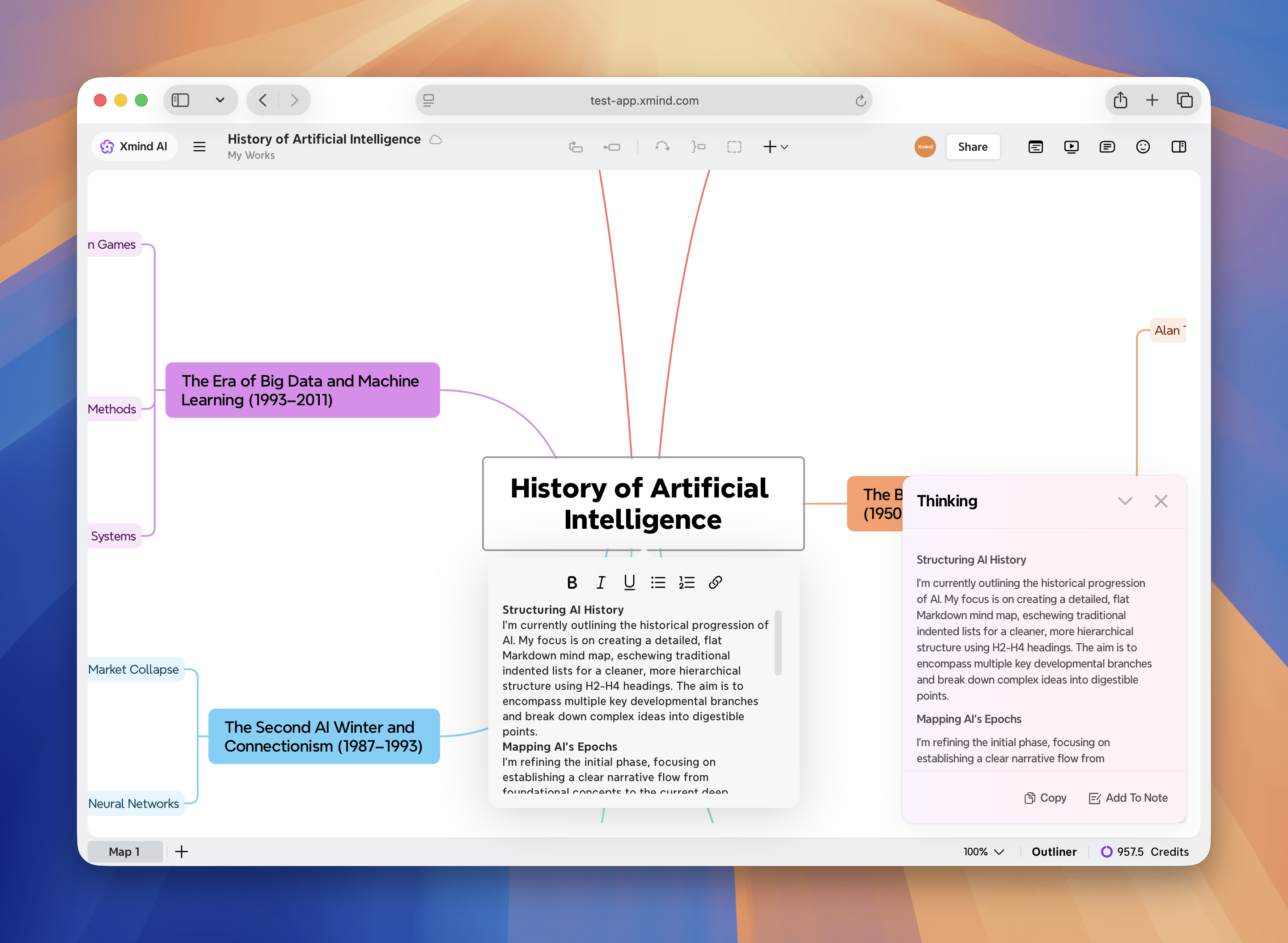The height and width of the screenshot is (943, 1288).
Task: Open the Xmind AI button
Action: (x=134, y=147)
